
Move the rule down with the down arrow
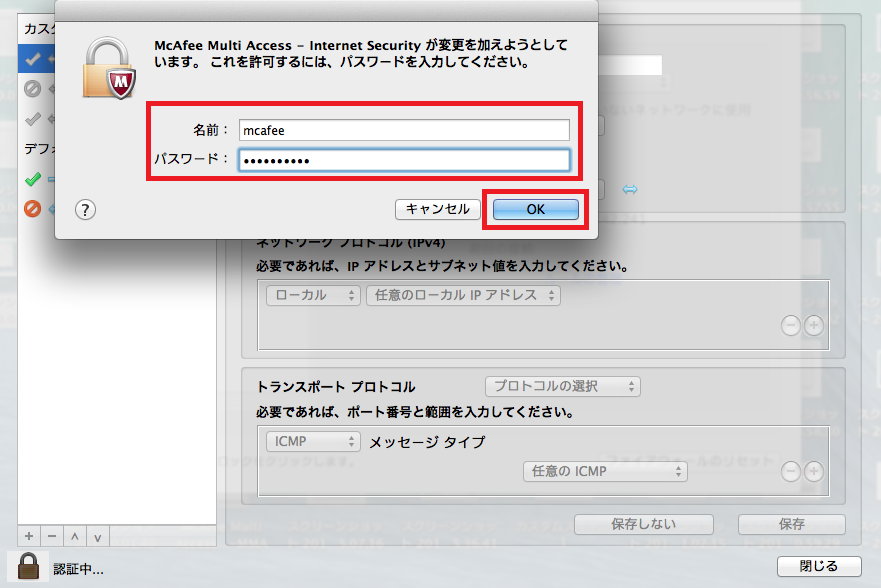tap(98, 536)
